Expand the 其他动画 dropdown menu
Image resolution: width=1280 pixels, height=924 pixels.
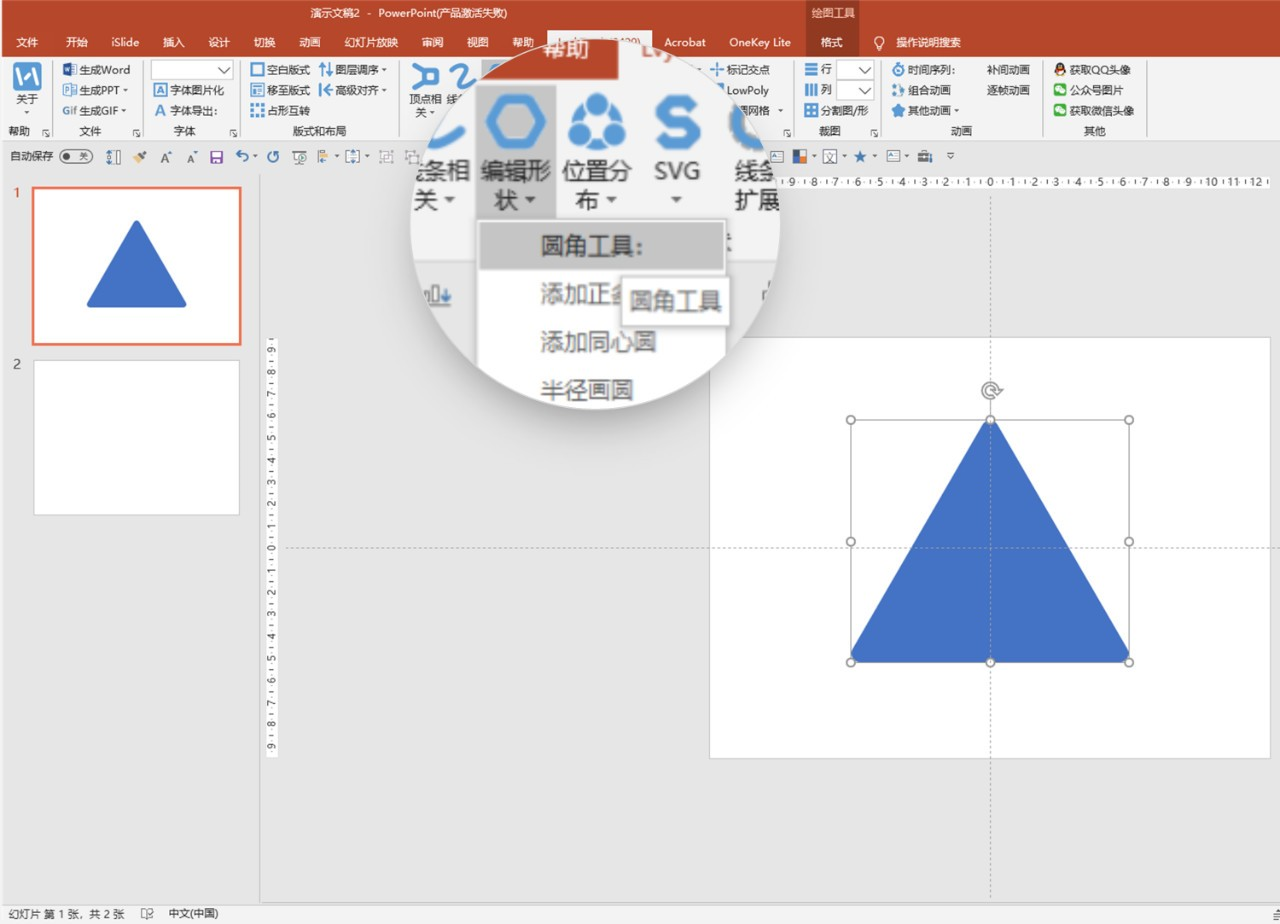(956, 110)
